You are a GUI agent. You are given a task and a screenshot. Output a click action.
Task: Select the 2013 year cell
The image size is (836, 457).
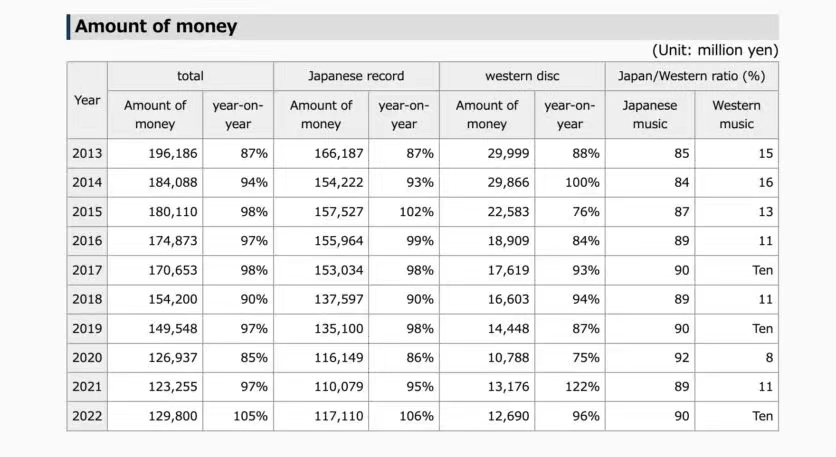[87, 154]
